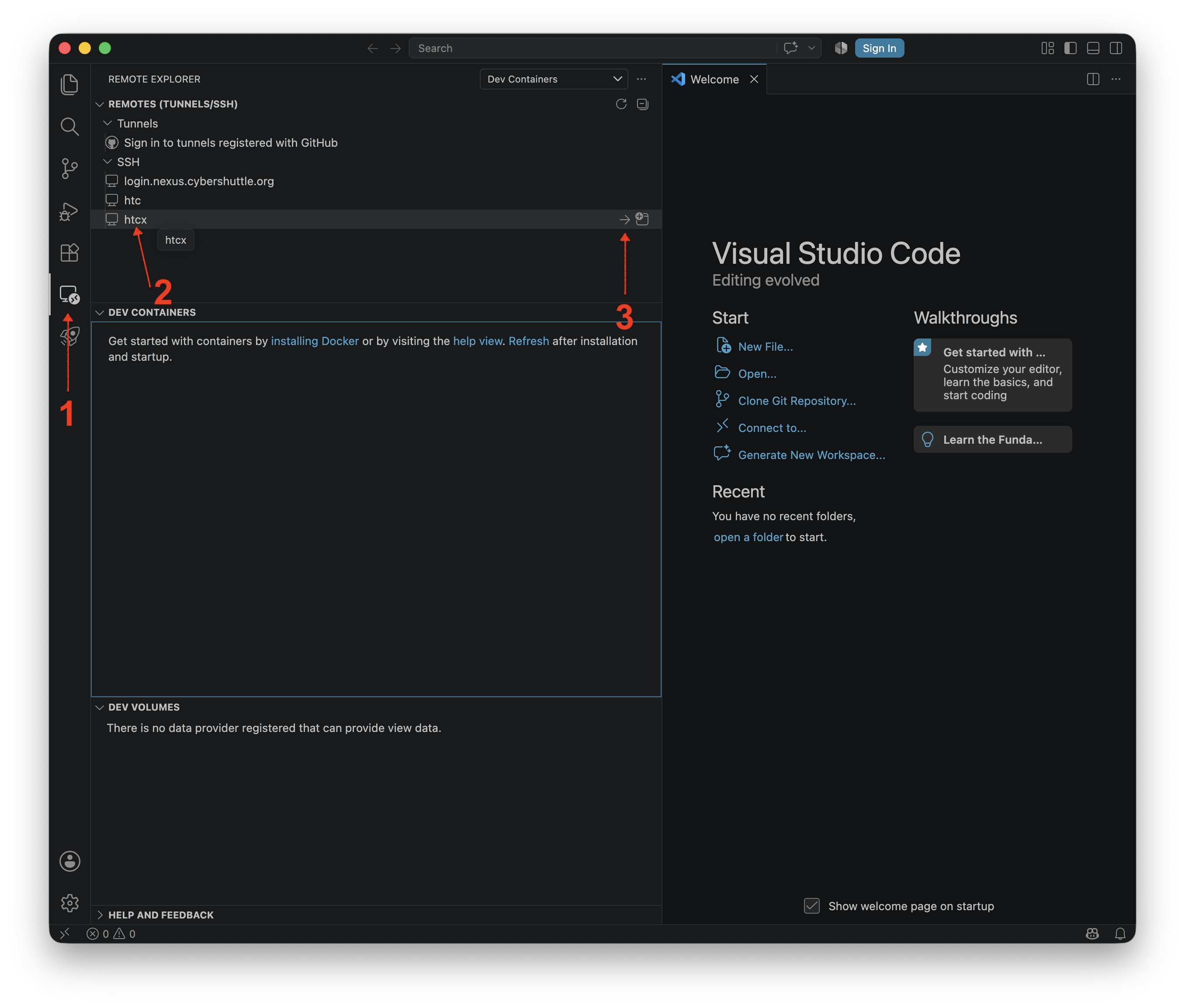This screenshot has height=1008, width=1185.
Task: Go forward with navigation arrow
Action: click(395, 48)
